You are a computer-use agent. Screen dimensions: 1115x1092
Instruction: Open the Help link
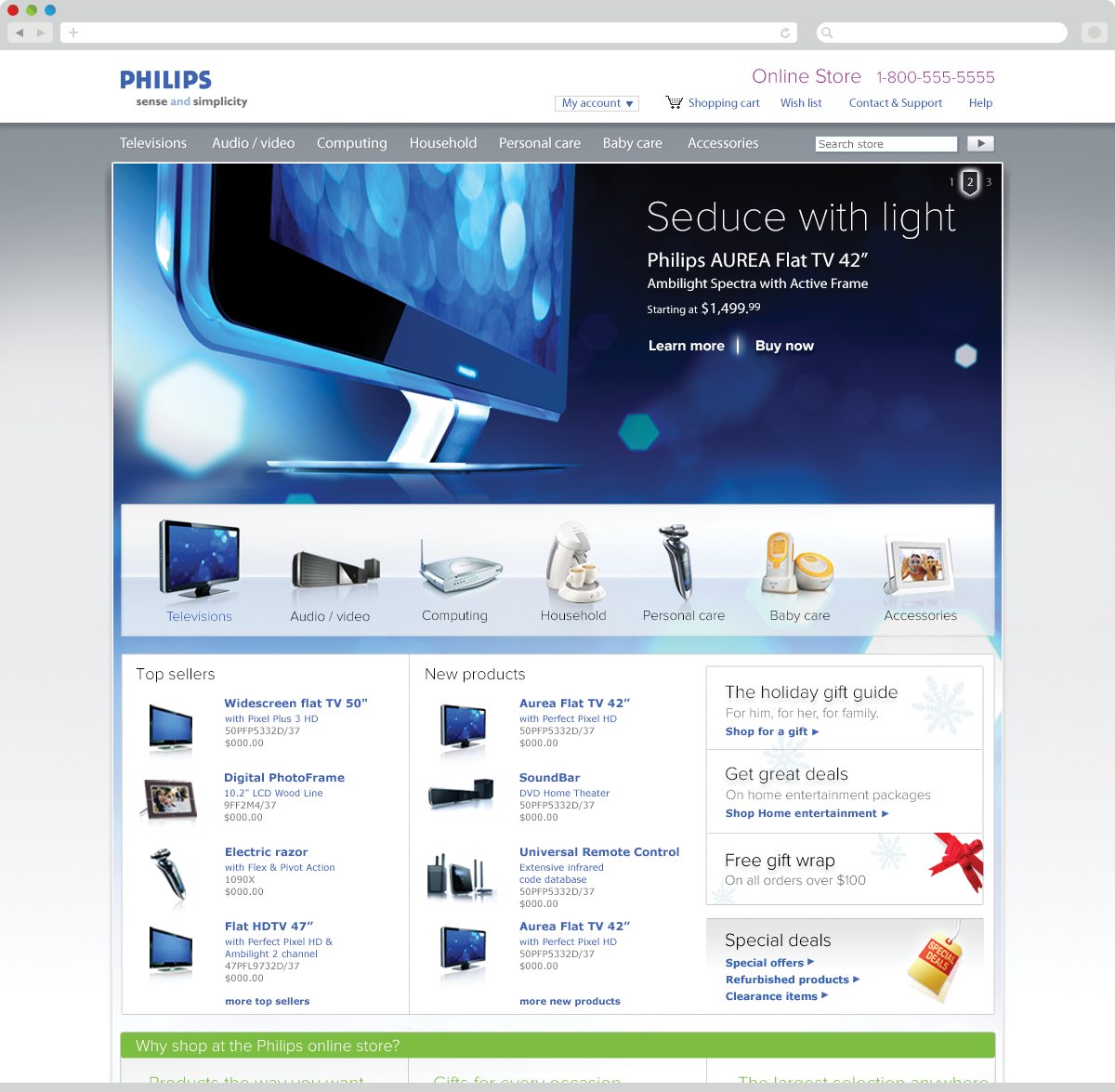(981, 103)
